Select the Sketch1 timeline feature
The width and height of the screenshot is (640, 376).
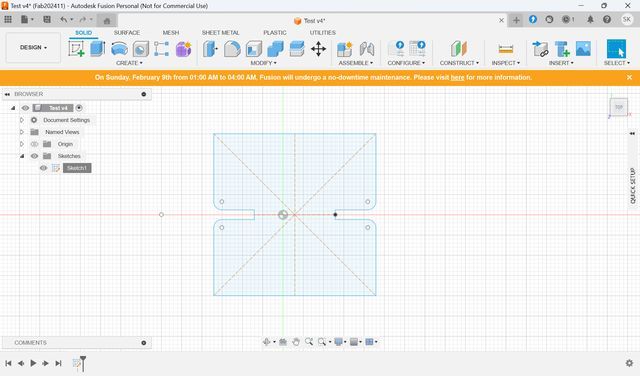76,363
